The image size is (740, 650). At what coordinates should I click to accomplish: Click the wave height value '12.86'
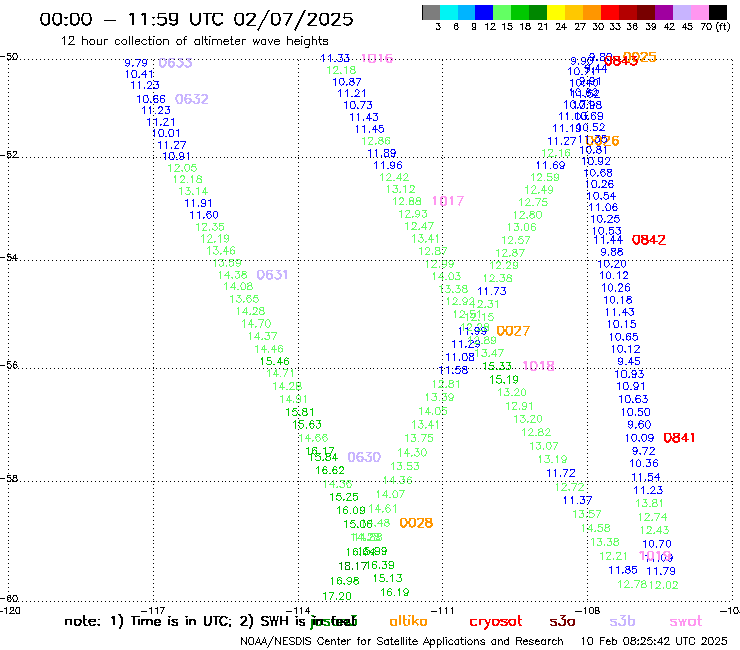376,141
